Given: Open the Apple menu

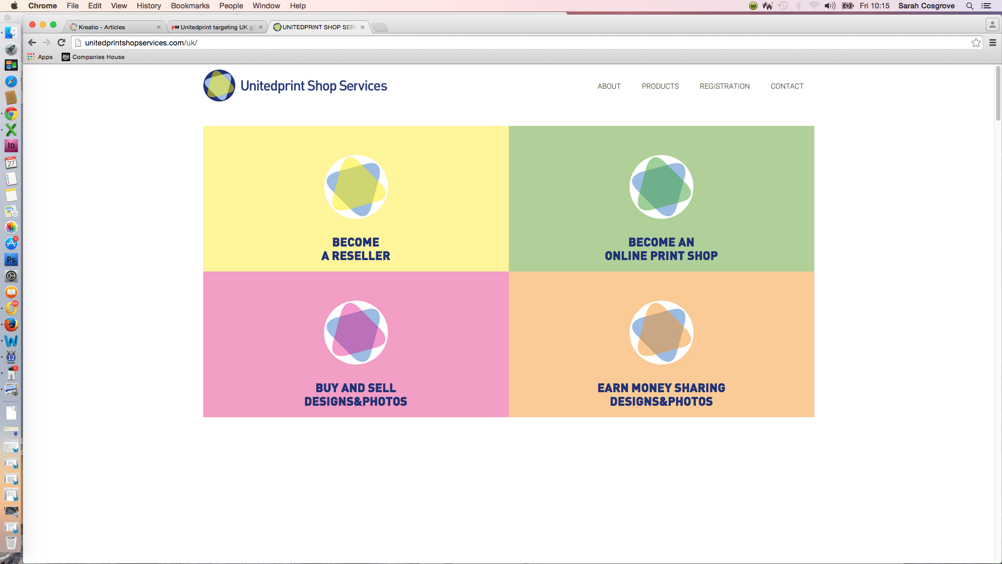Looking at the screenshot, I should [x=14, y=6].
